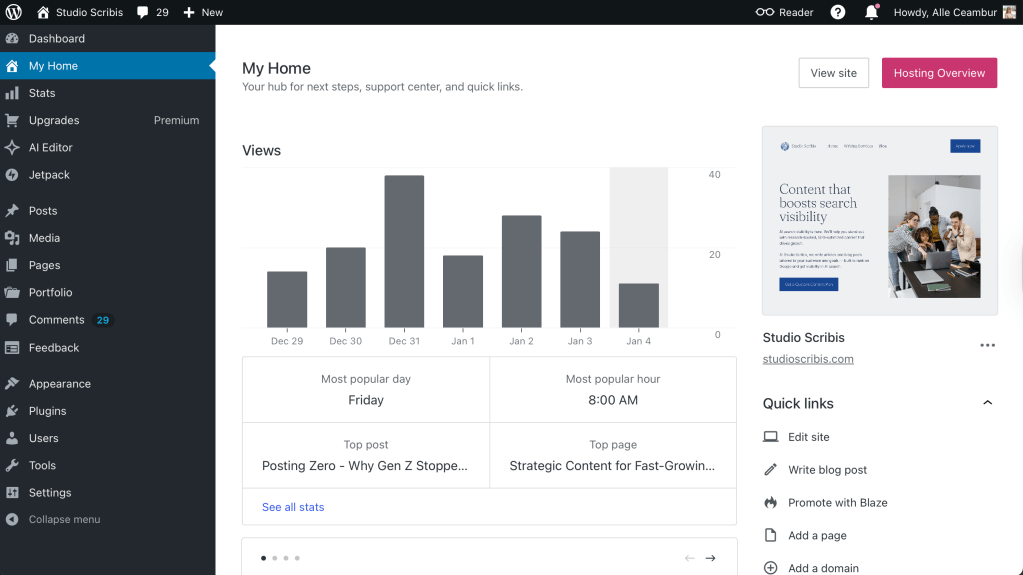
Task: Click the Settings sliders icon
Action: point(12,493)
